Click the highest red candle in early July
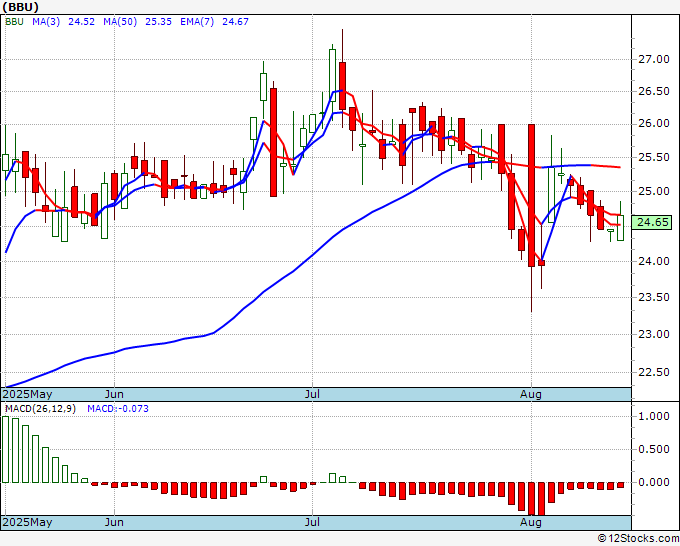This screenshot has height=546, width=680. tap(342, 86)
